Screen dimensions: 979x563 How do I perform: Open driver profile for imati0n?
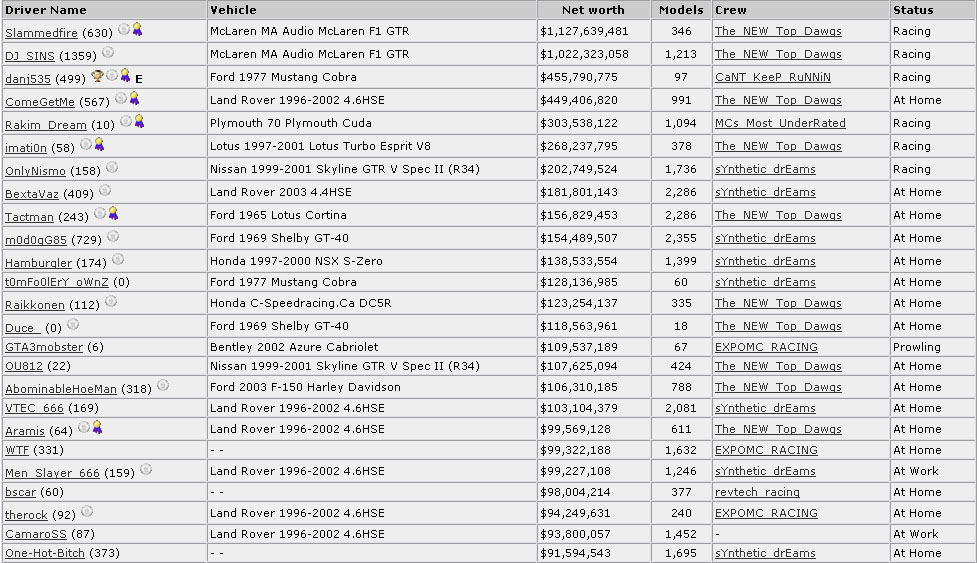point(26,148)
